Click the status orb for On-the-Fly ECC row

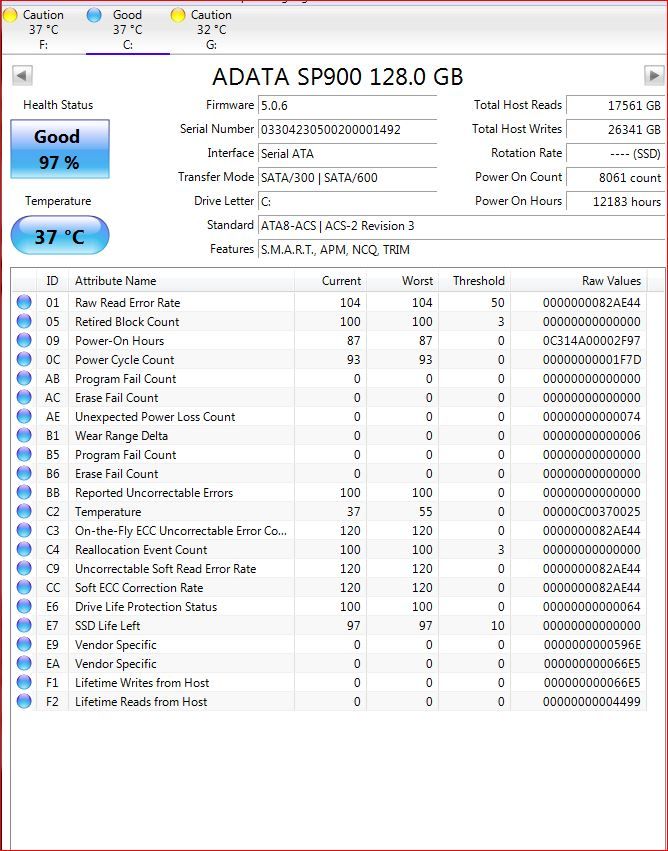24,530
